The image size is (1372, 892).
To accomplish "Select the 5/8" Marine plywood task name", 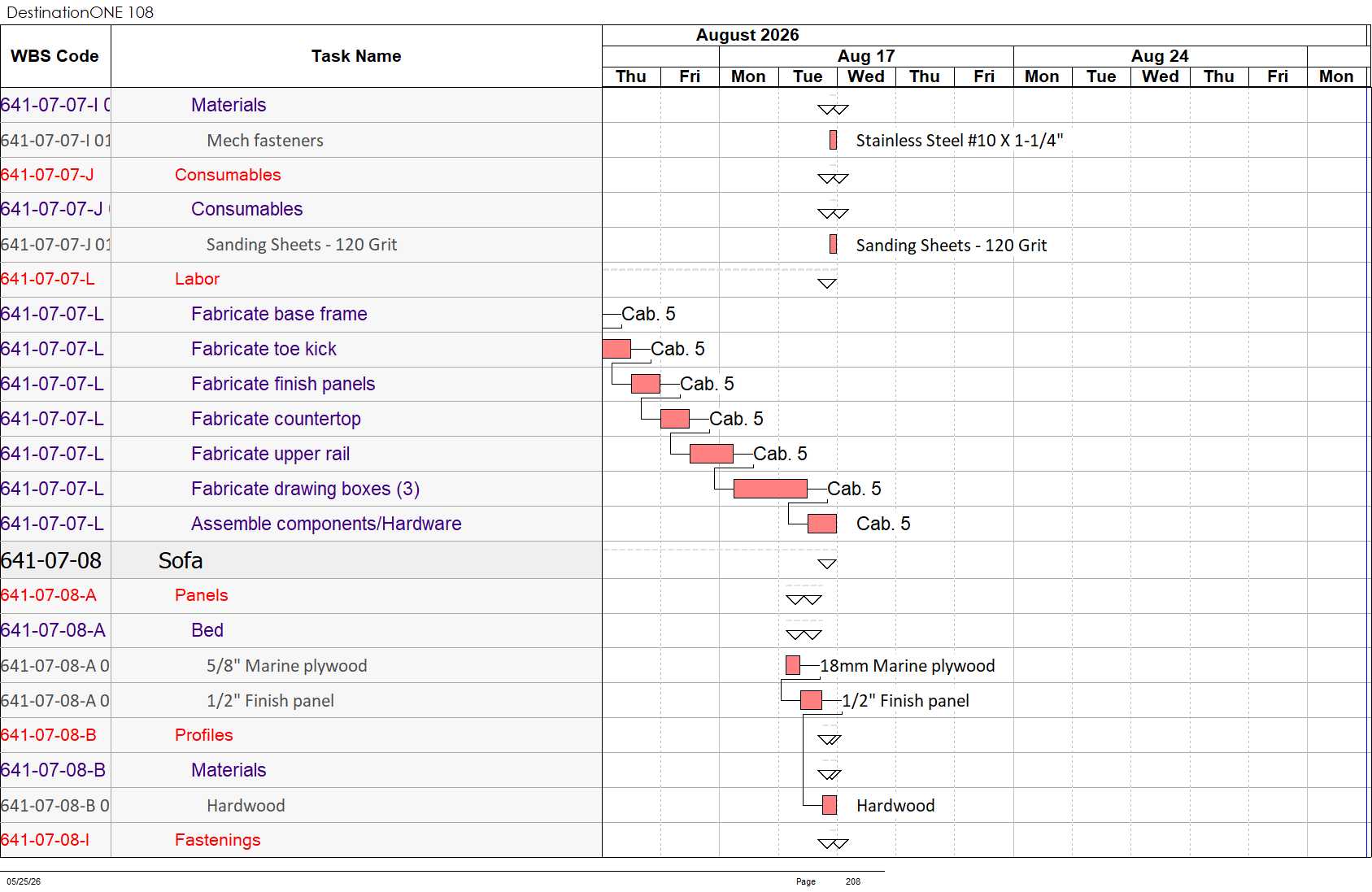I will [286, 666].
